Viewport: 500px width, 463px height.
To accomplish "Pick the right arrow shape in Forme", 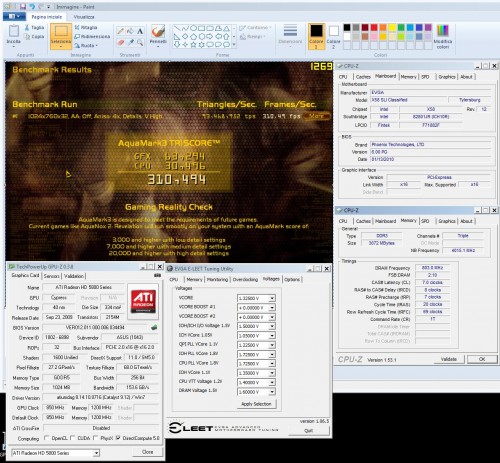I will (210, 36).
